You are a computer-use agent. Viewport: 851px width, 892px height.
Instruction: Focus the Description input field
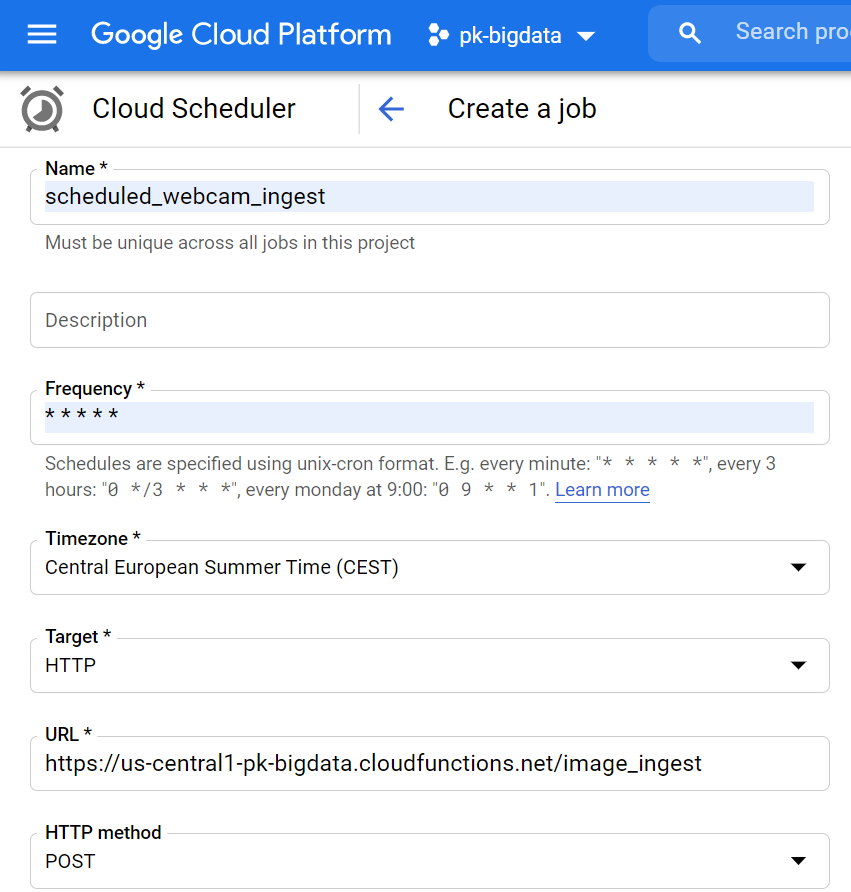click(429, 320)
